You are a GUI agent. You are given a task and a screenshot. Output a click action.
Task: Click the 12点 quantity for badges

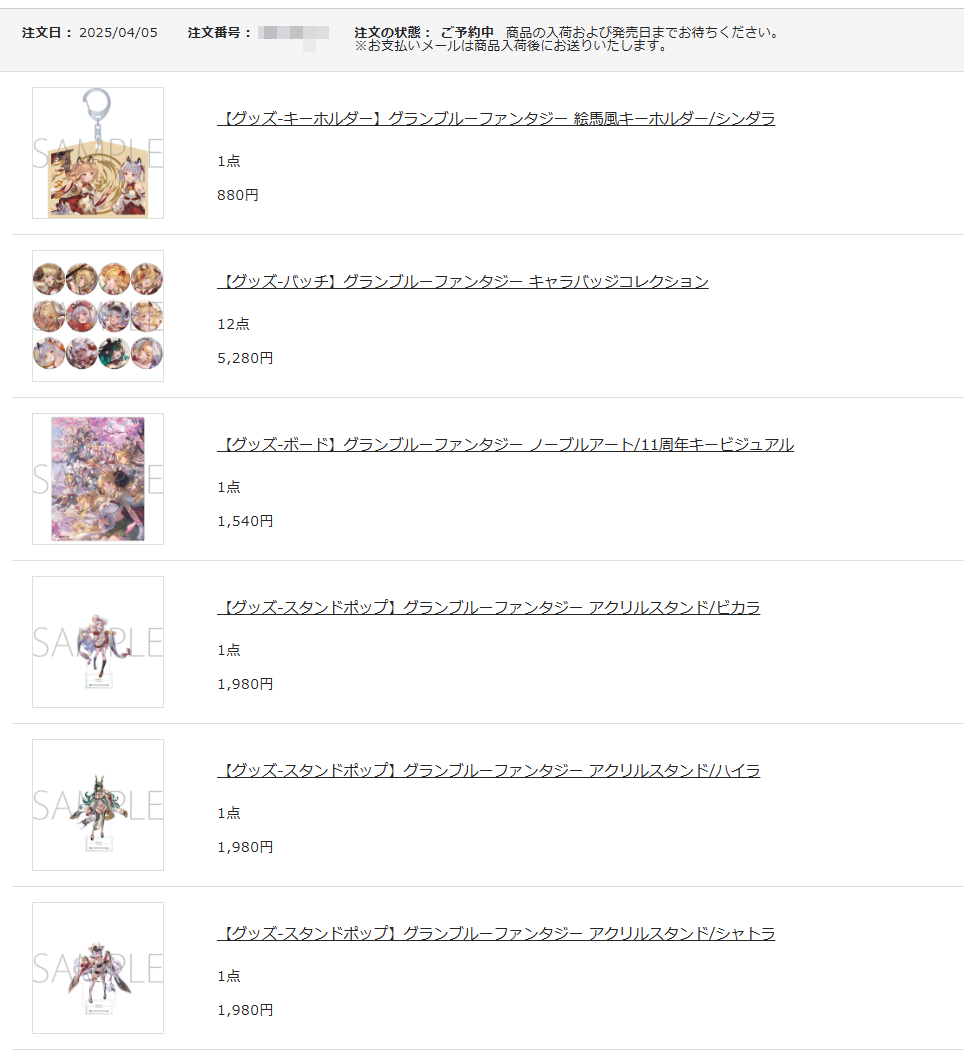[x=233, y=324]
